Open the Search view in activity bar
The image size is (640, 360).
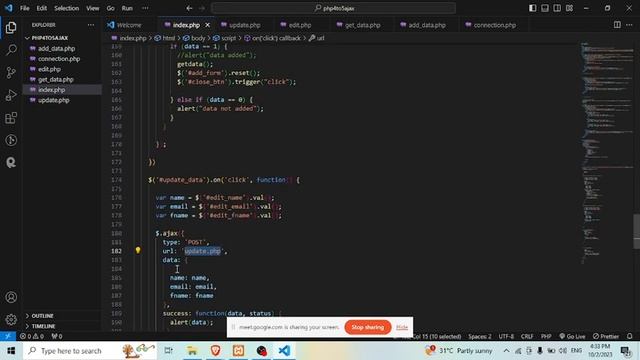tap(11, 50)
